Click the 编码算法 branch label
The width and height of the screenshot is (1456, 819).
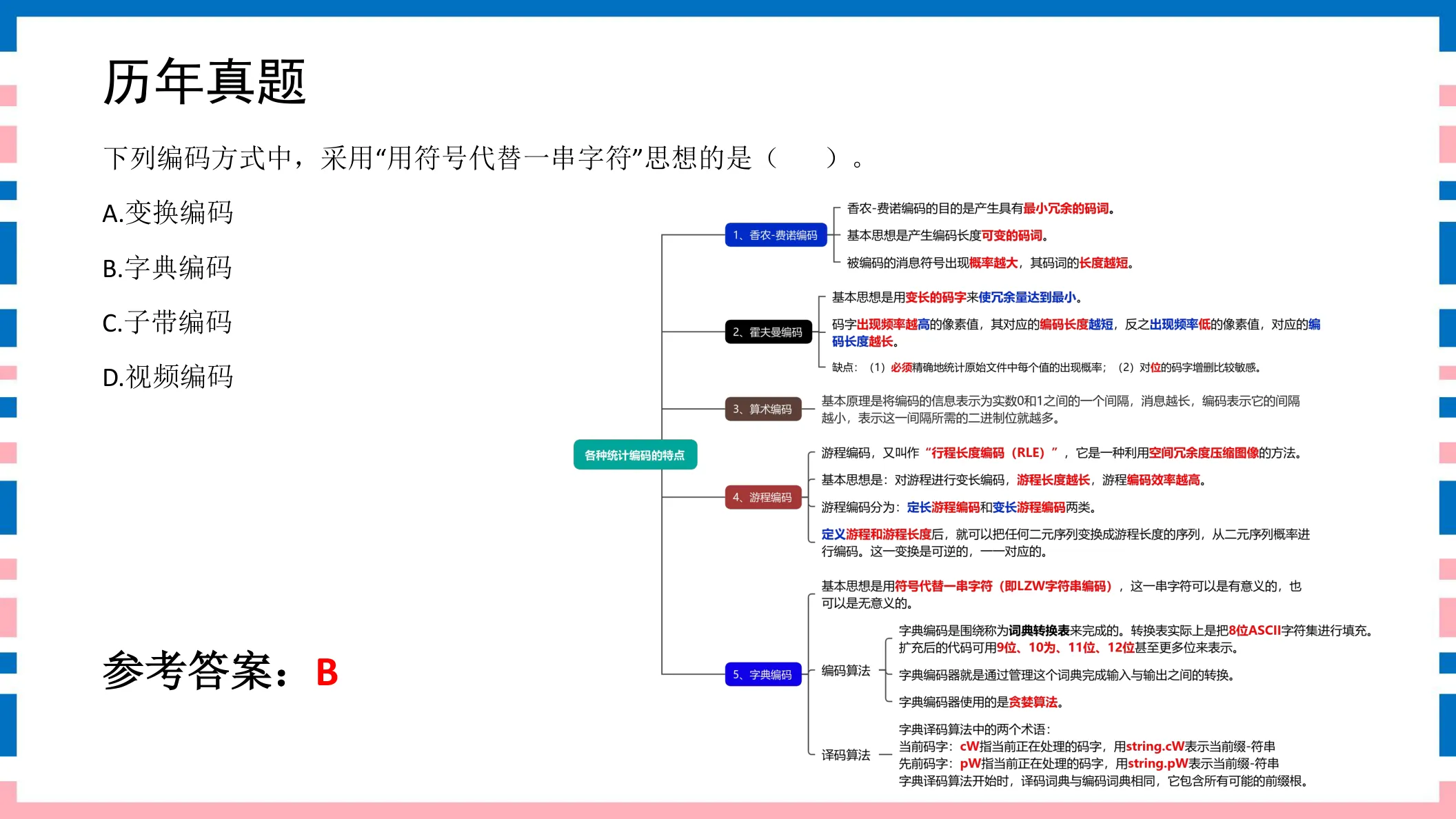(846, 671)
